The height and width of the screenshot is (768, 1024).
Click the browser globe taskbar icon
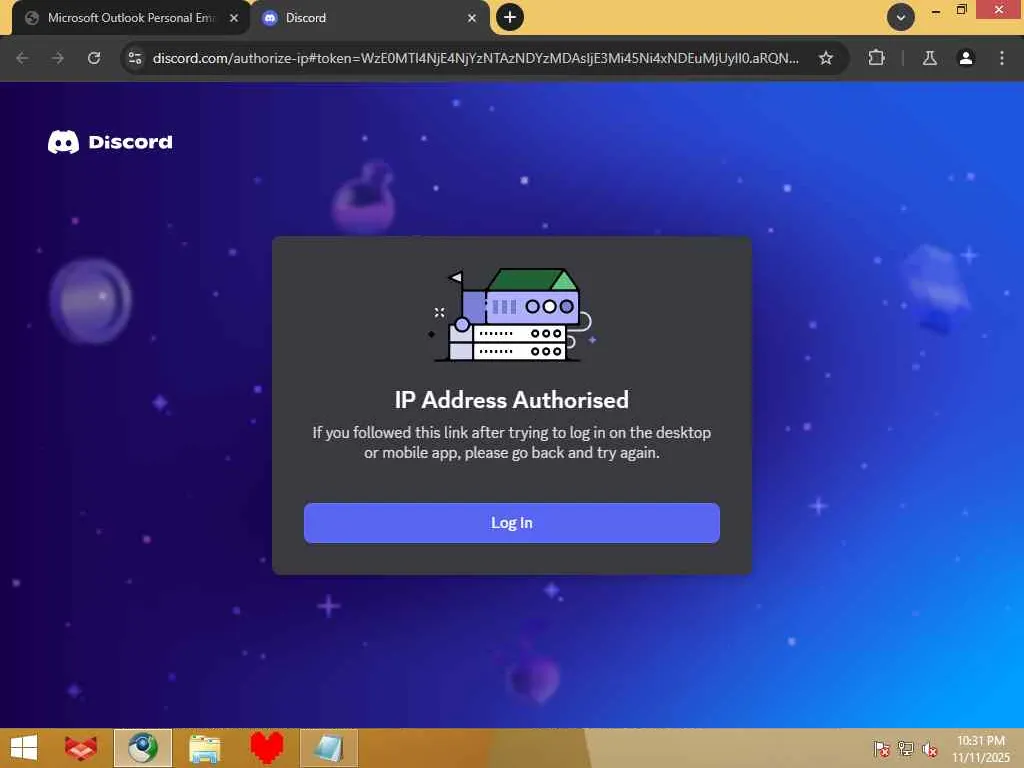pyautogui.click(x=143, y=748)
